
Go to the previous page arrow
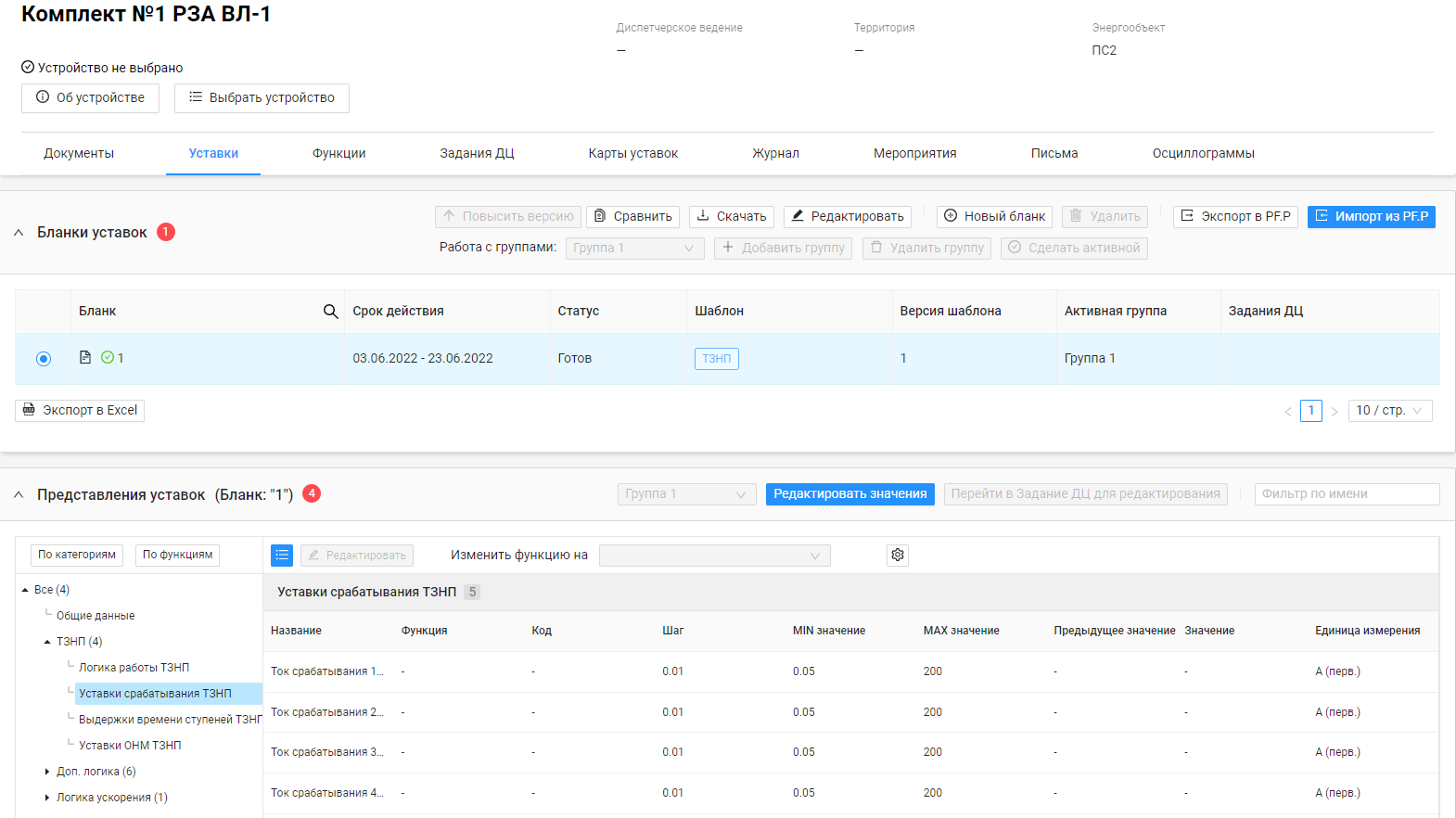(1287, 411)
